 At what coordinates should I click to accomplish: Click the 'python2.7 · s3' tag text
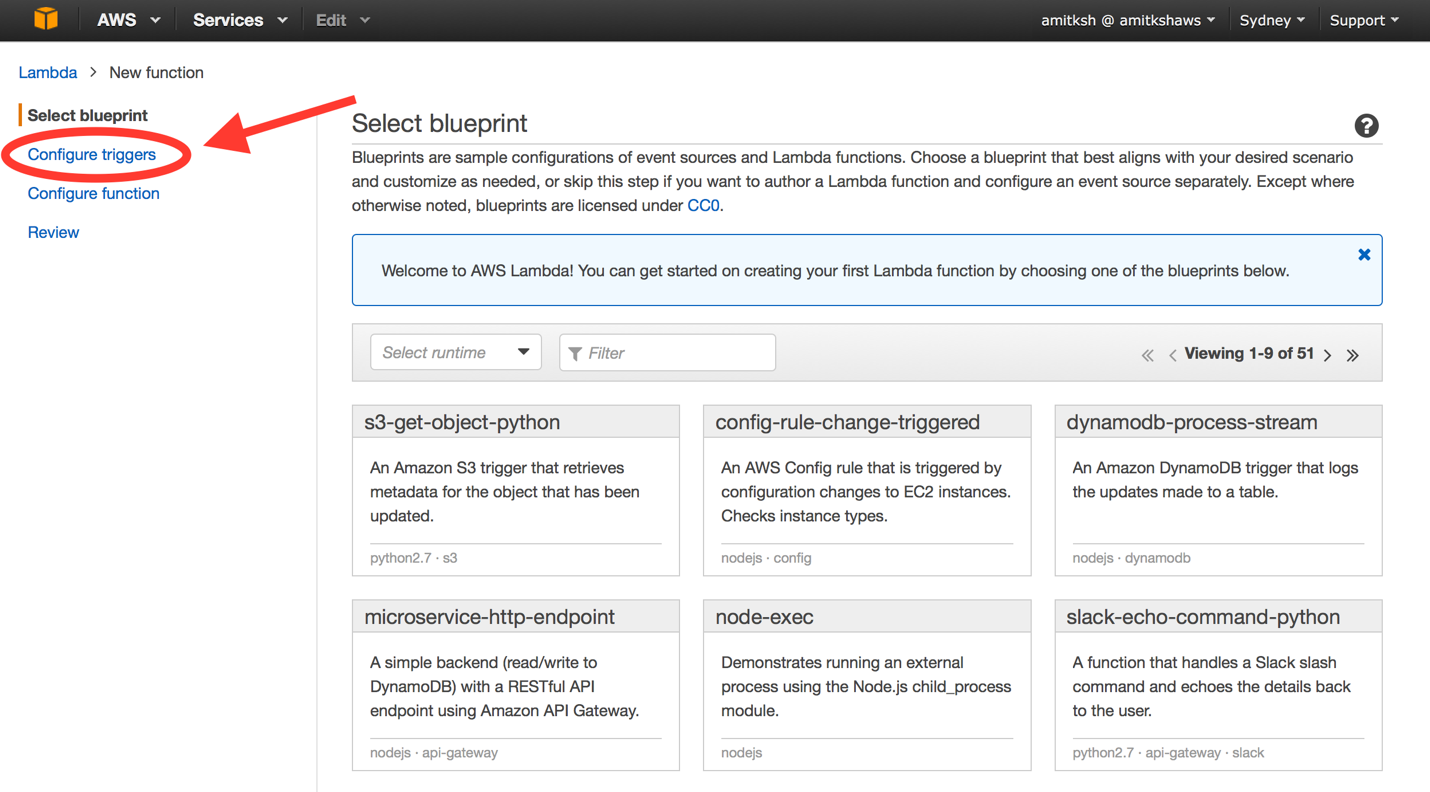(414, 558)
